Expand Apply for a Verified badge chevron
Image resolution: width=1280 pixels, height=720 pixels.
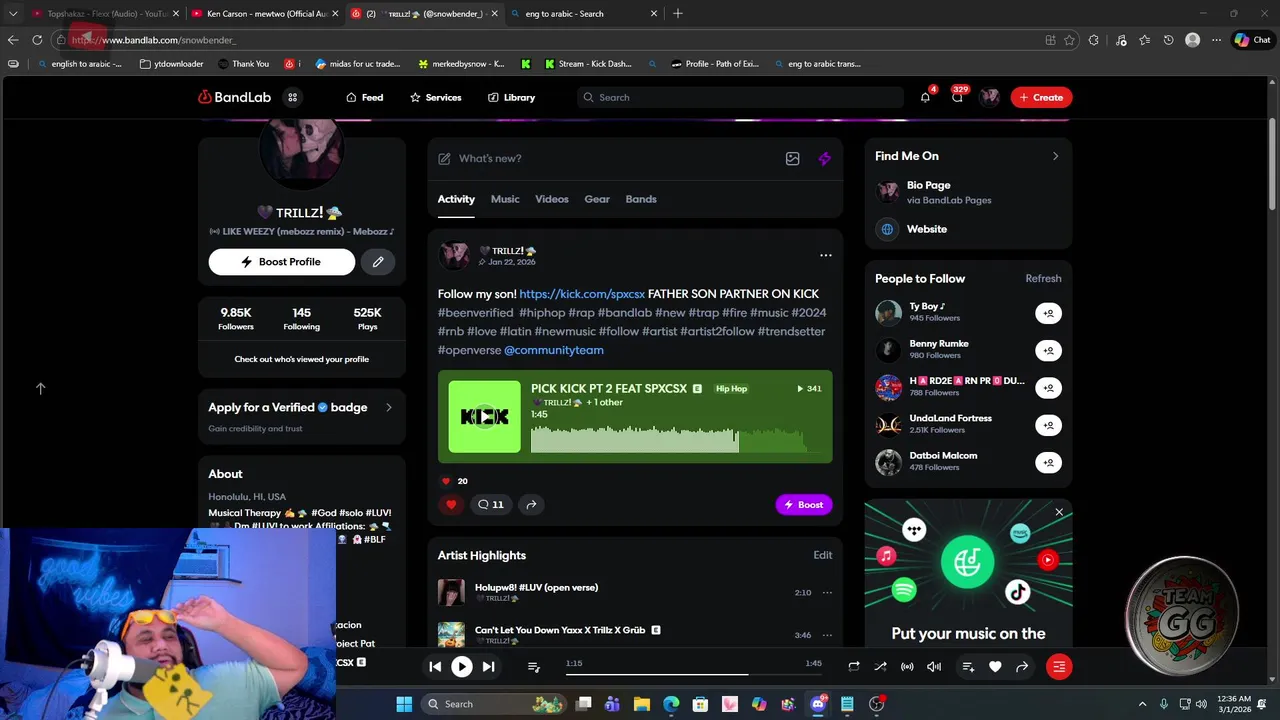(x=388, y=407)
